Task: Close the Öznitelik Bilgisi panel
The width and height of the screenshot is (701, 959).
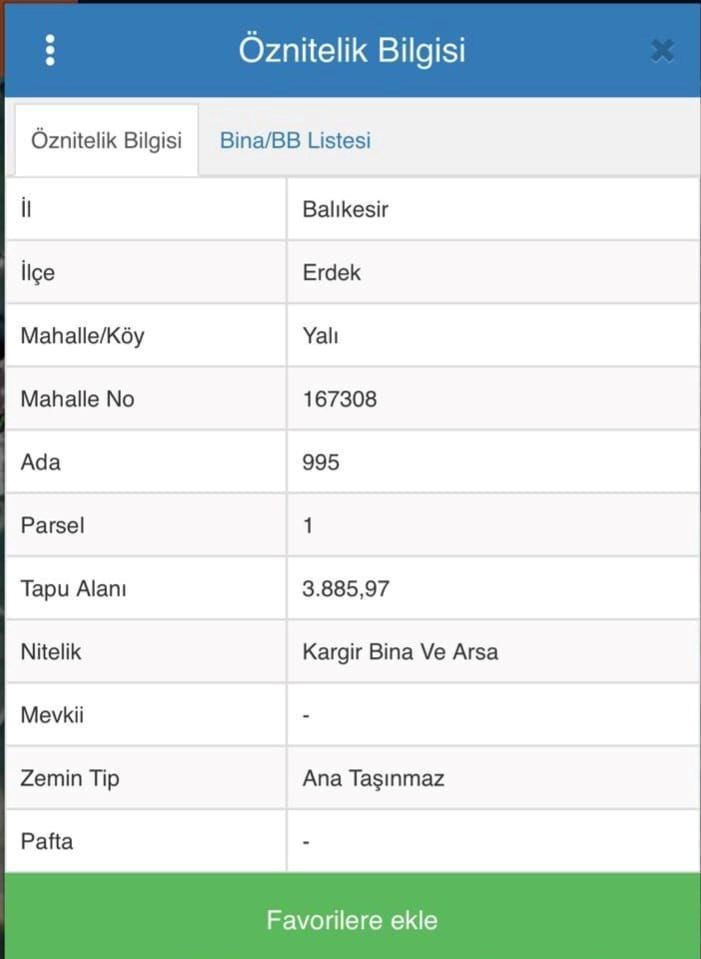Action: coord(662,50)
